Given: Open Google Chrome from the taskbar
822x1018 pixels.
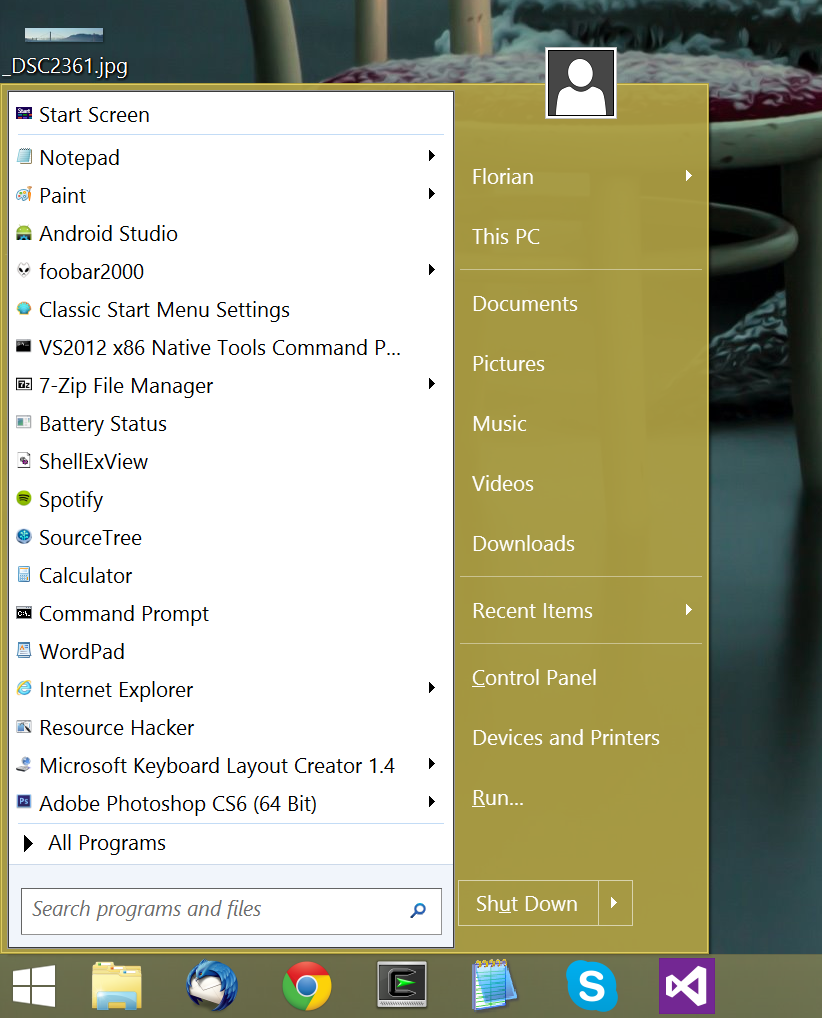Looking at the screenshot, I should (x=307, y=986).
